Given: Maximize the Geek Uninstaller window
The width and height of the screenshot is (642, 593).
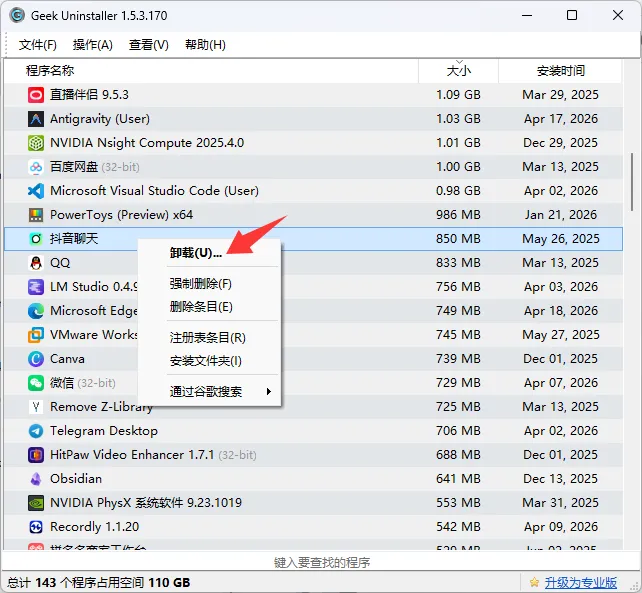Looking at the screenshot, I should pyautogui.click(x=572, y=16).
